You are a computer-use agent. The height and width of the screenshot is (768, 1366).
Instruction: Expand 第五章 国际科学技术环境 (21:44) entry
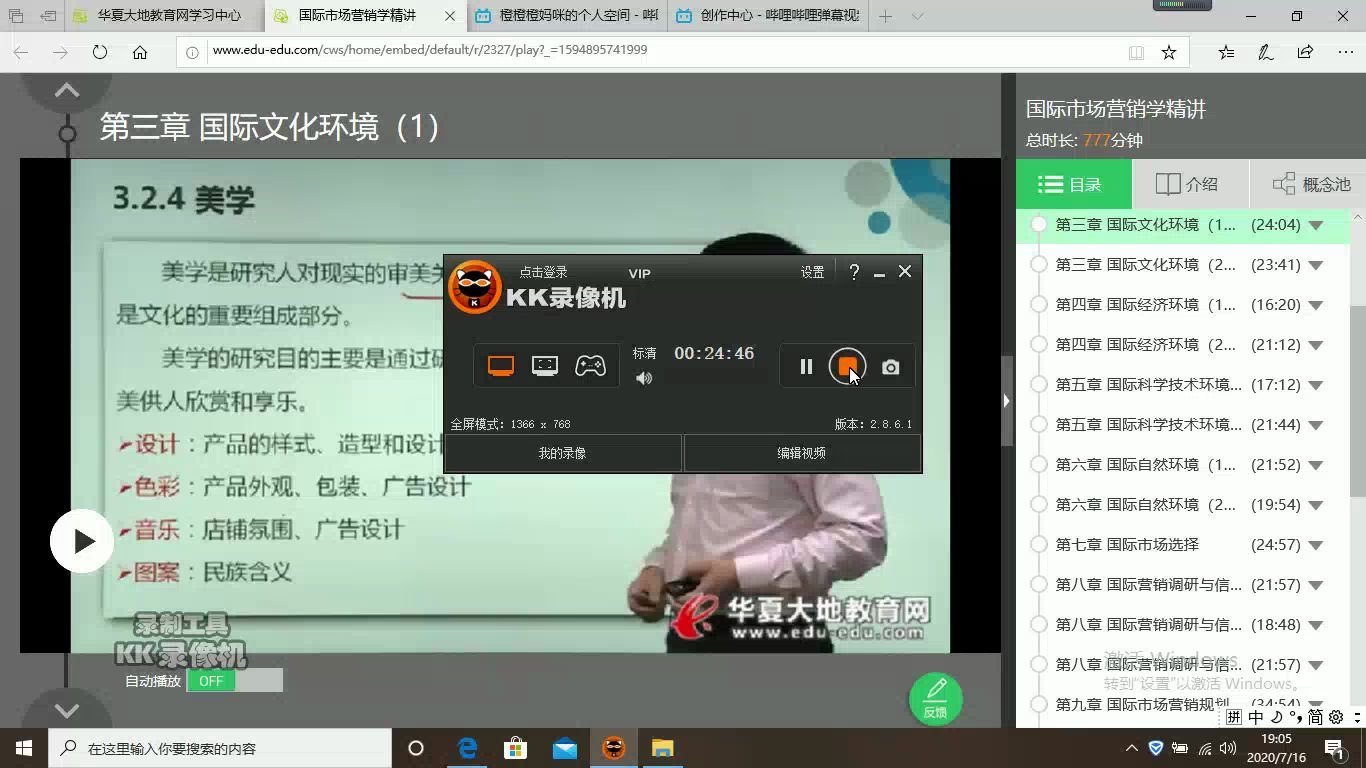point(1316,425)
